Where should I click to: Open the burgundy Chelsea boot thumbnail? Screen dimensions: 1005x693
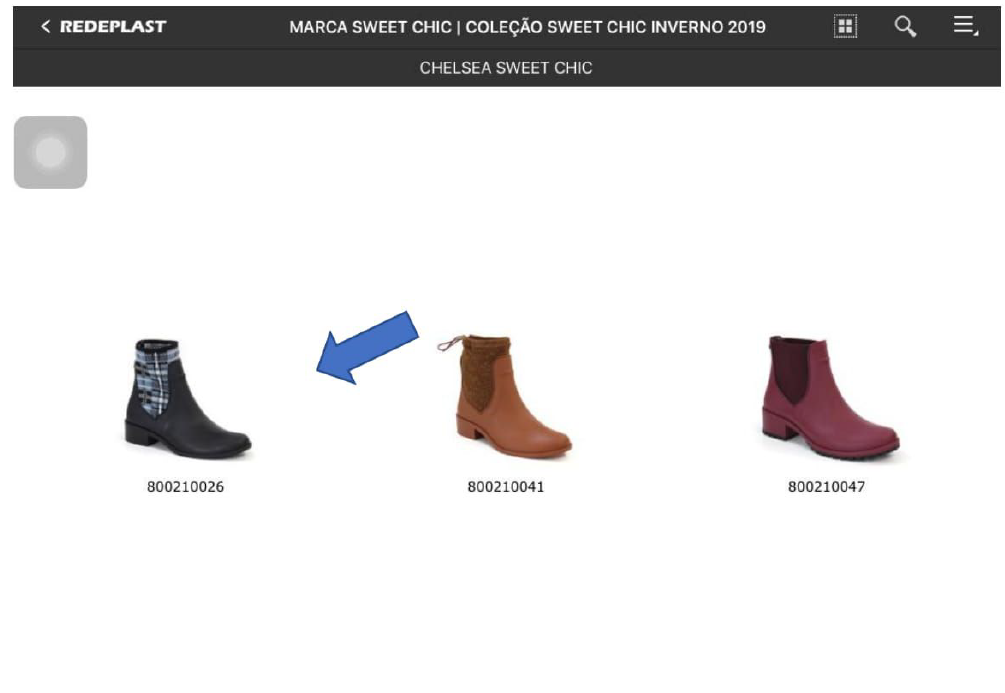(x=830, y=397)
